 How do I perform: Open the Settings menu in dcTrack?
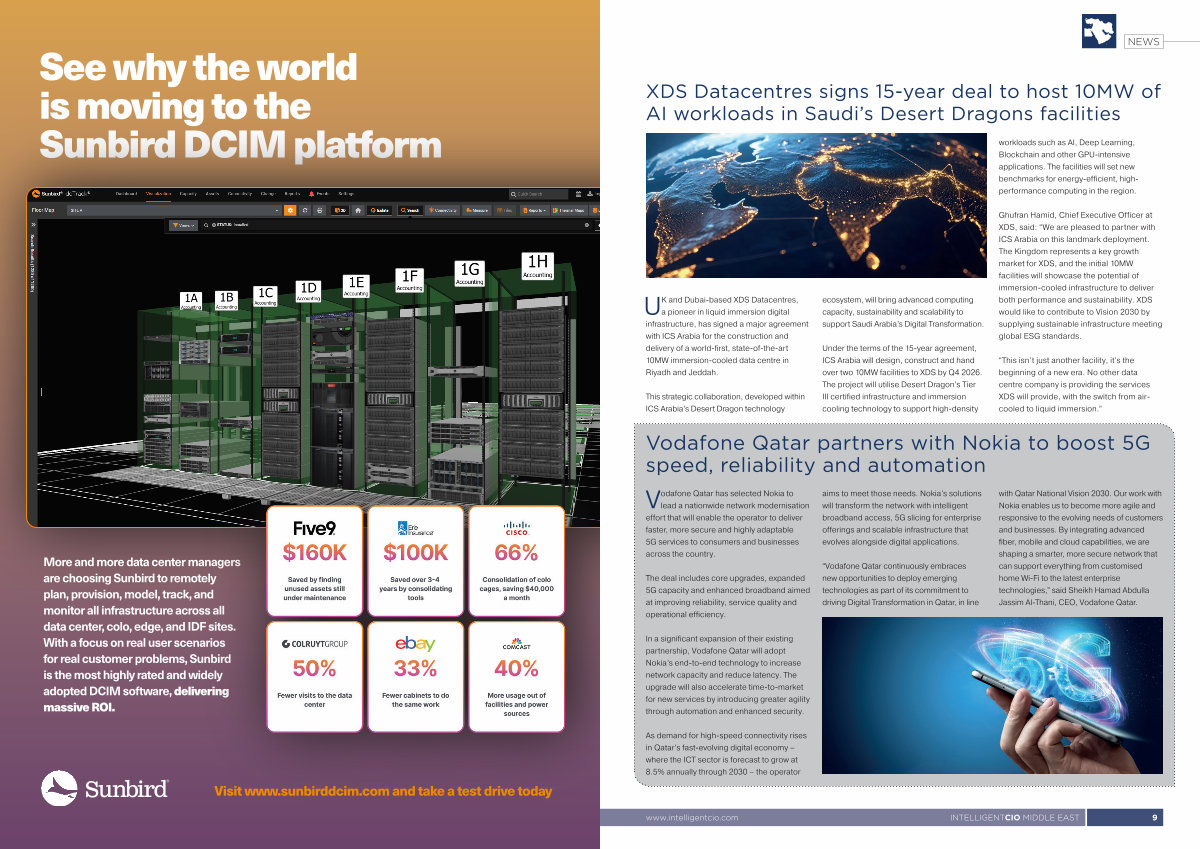pos(346,194)
